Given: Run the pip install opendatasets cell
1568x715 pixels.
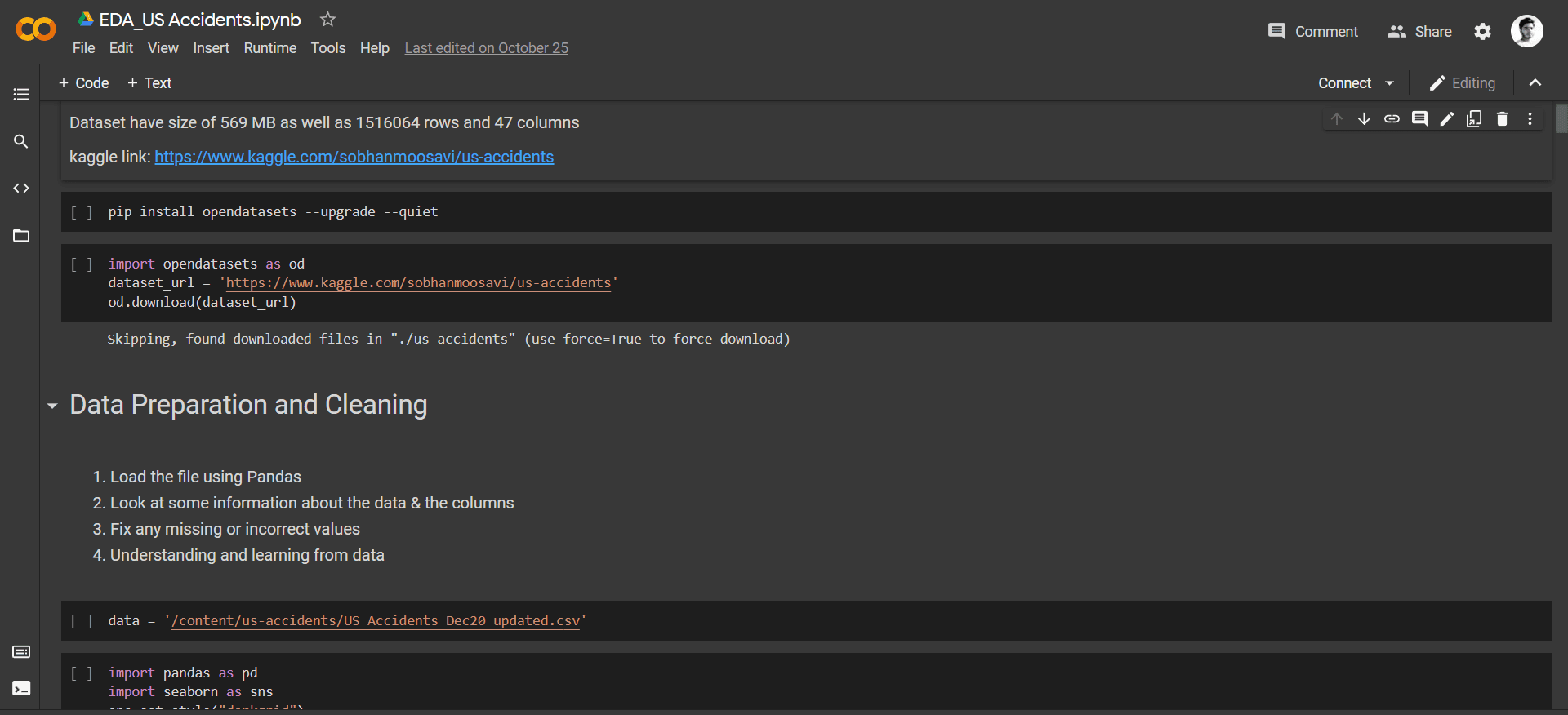Looking at the screenshot, I should pos(82,212).
